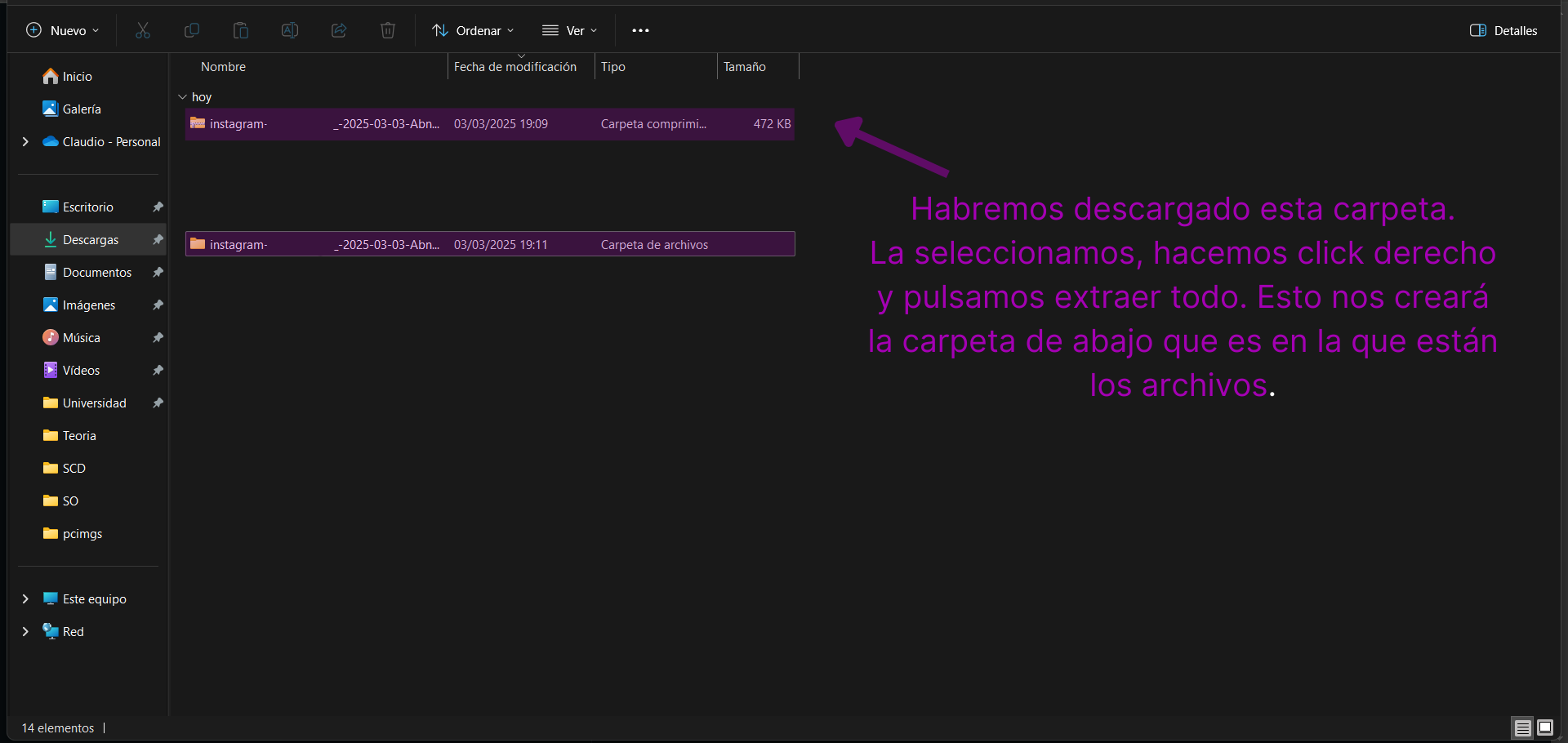Click pin icon next to Música
The height and width of the screenshot is (743, 1568).
click(x=158, y=337)
